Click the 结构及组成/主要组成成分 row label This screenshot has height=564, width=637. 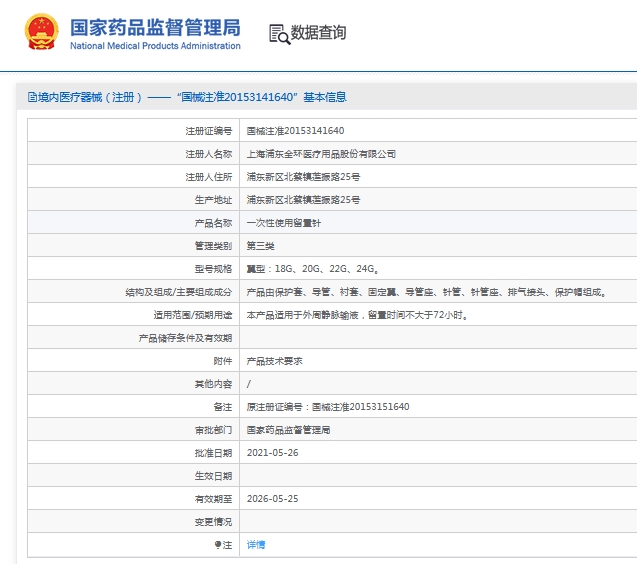[179, 292]
